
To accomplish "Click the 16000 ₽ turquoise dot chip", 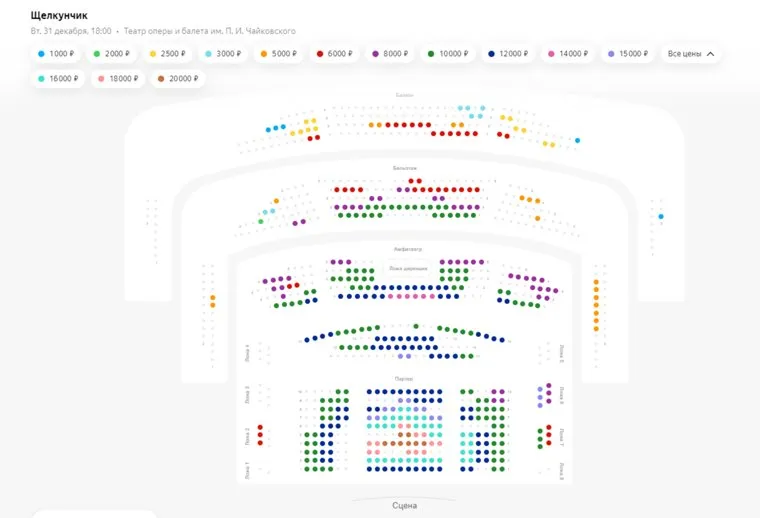I will pos(58,78).
